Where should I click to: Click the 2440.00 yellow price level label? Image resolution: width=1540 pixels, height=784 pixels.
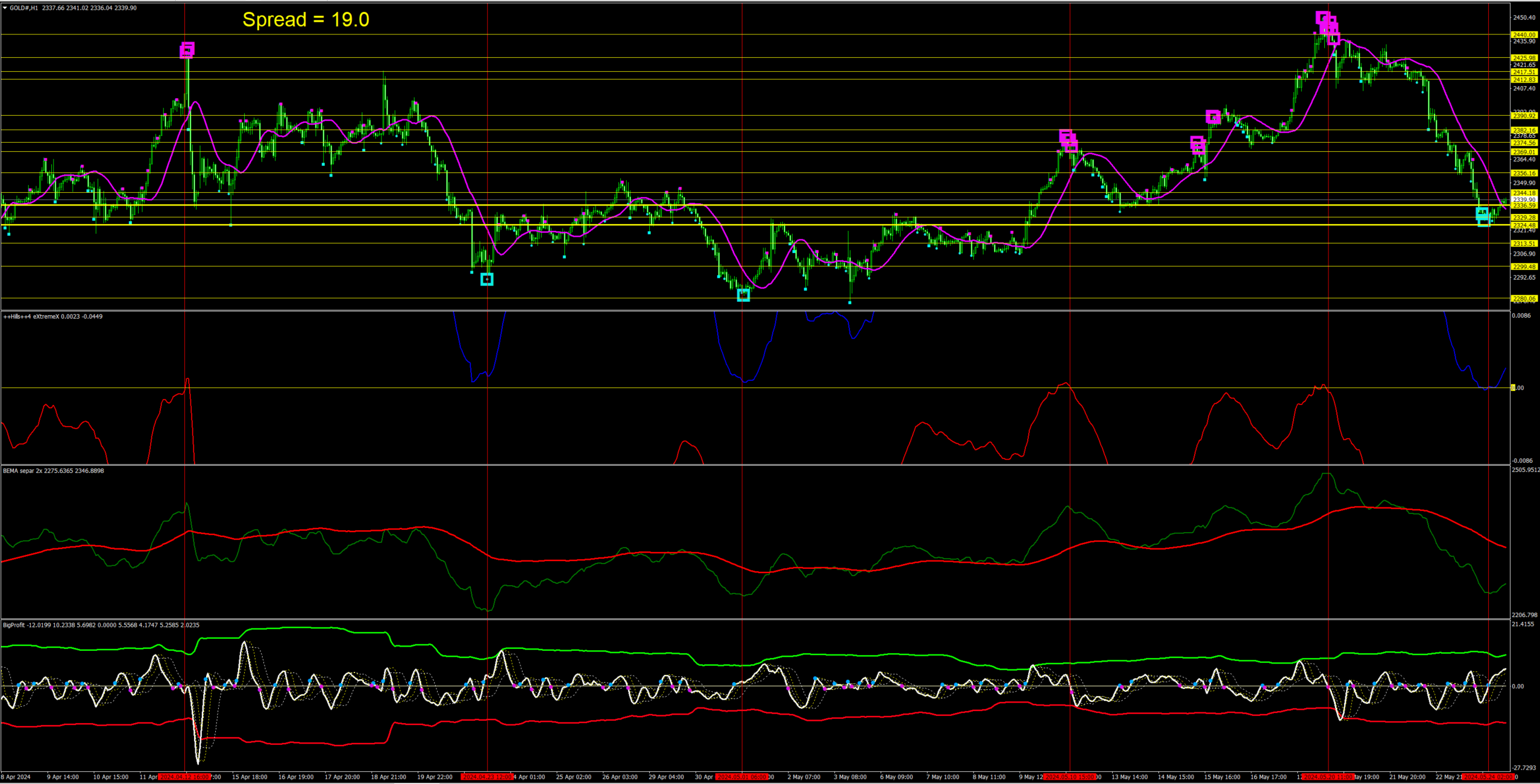click(x=1524, y=35)
